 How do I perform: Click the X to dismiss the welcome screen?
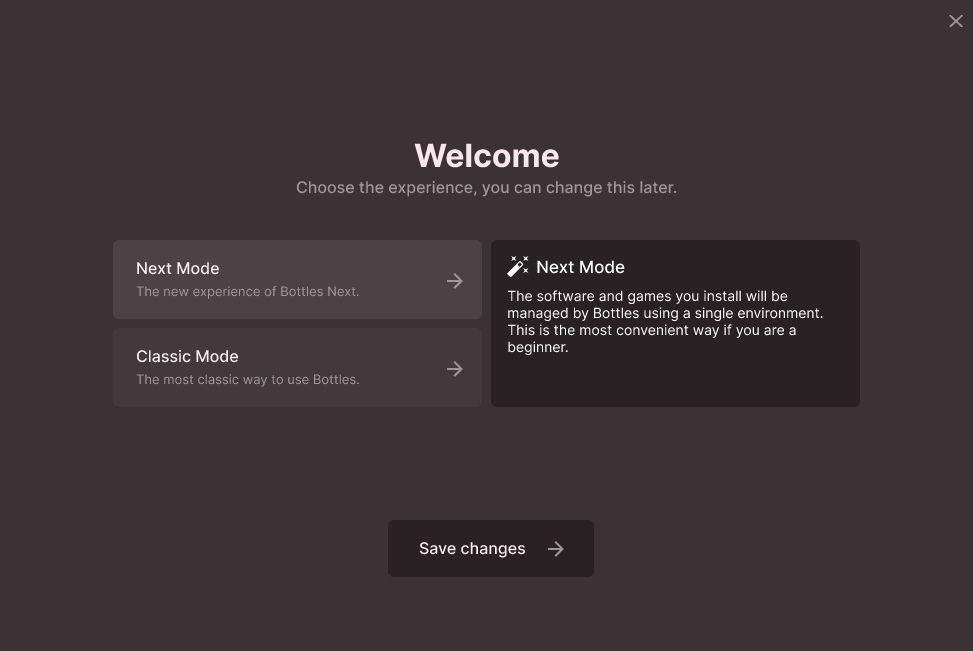click(x=955, y=21)
